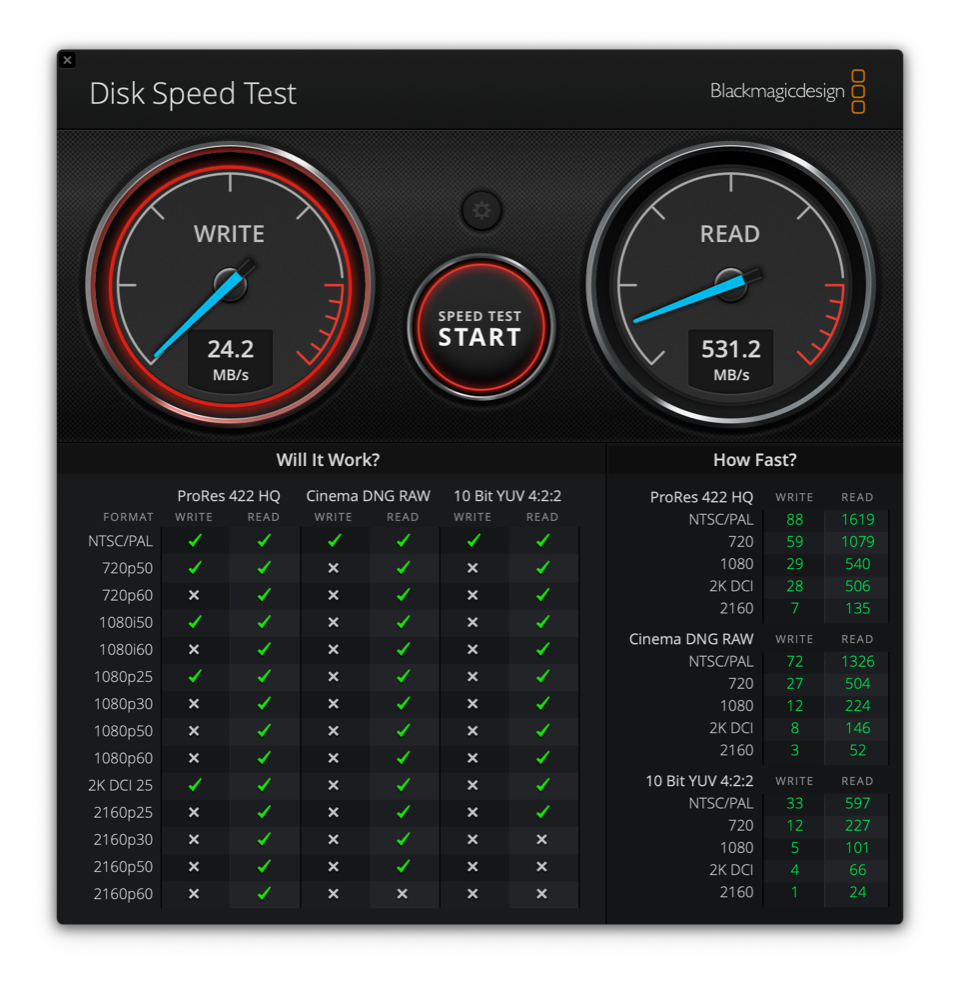Click the WRITE gauge label

229,234
